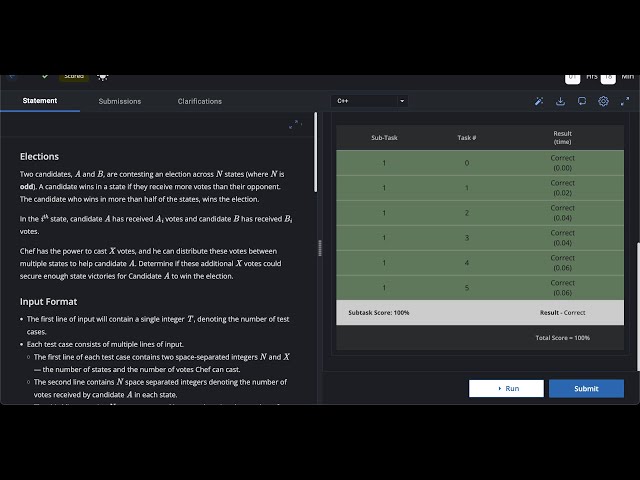Click the Sub-Task column header
This screenshot has height=480, width=640.
(384, 138)
